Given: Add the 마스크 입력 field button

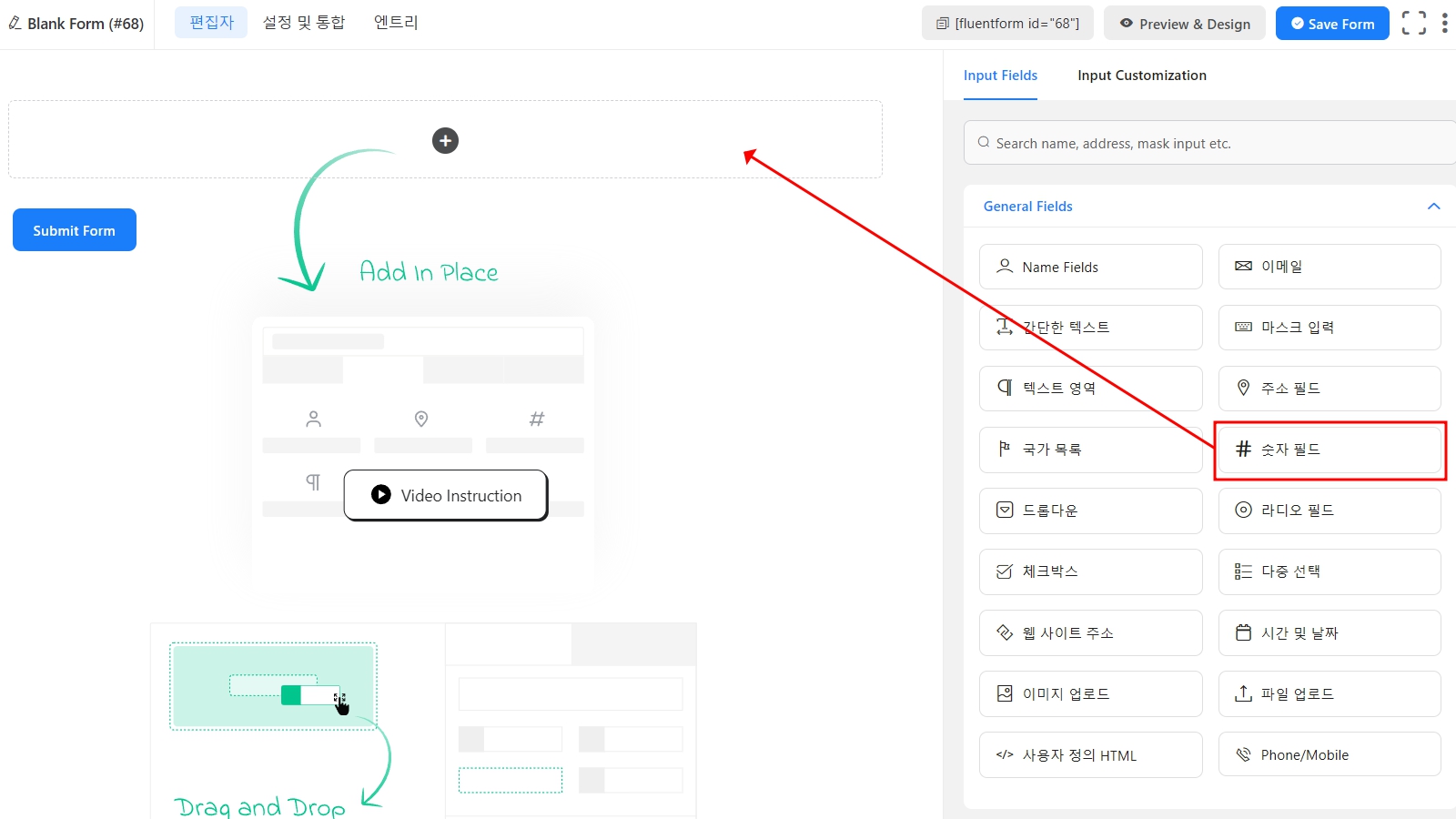Looking at the screenshot, I should click(x=1330, y=328).
